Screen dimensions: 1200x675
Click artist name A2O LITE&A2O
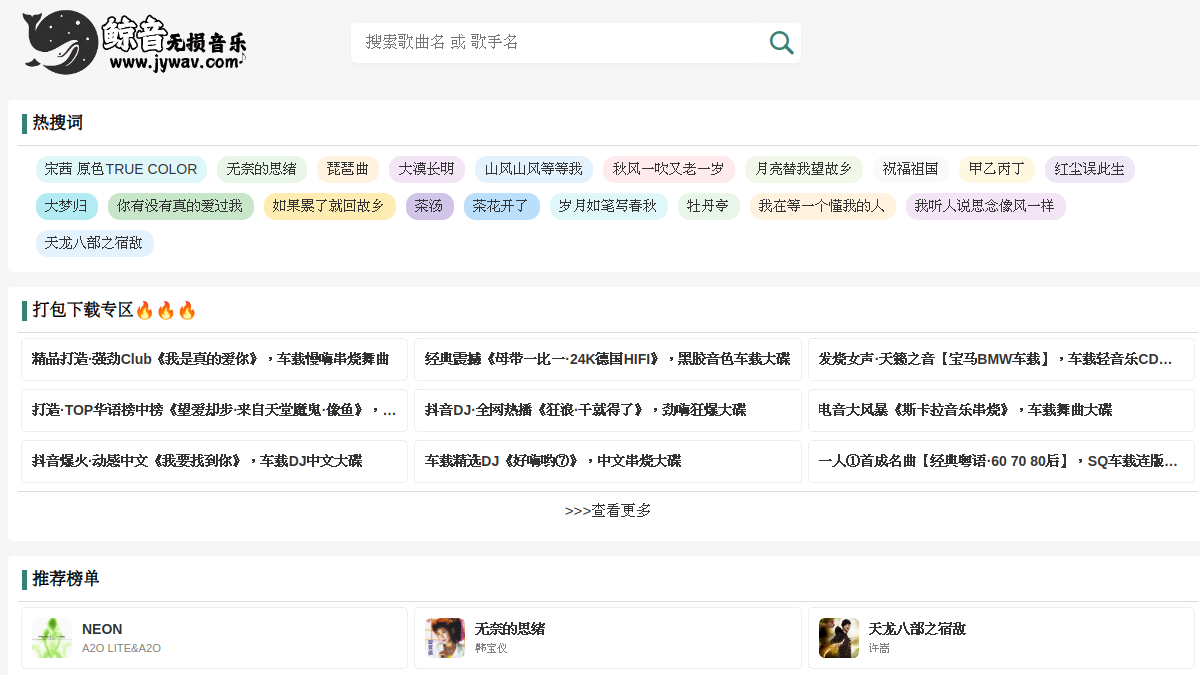pos(121,648)
